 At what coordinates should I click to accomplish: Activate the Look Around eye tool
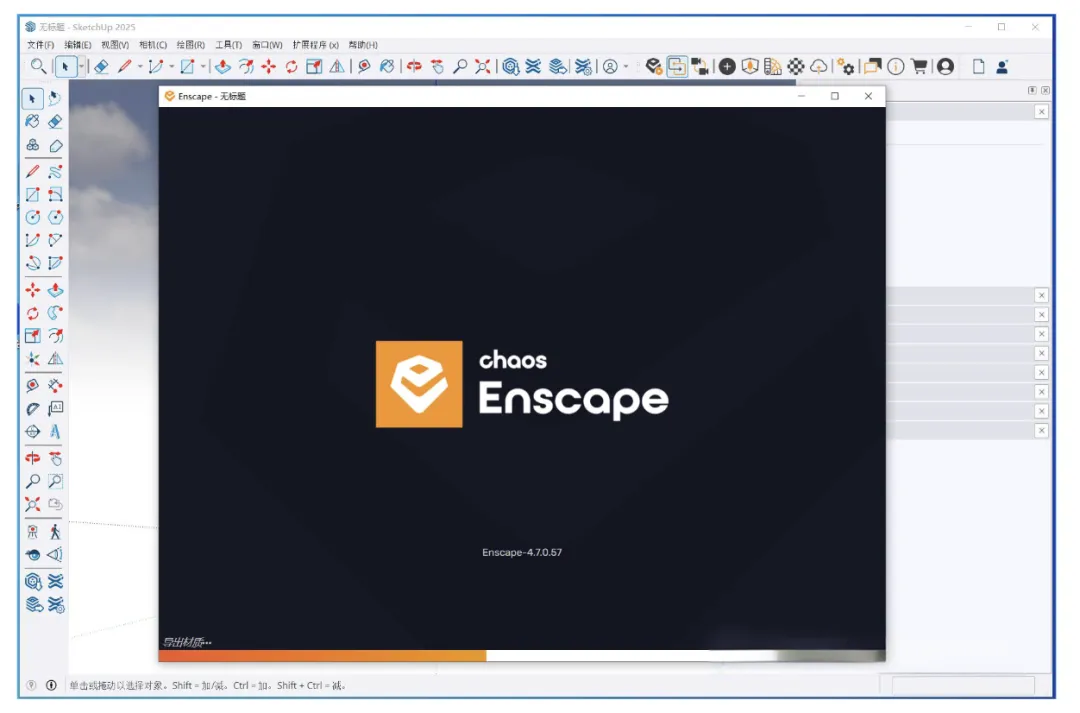[x=32, y=555]
